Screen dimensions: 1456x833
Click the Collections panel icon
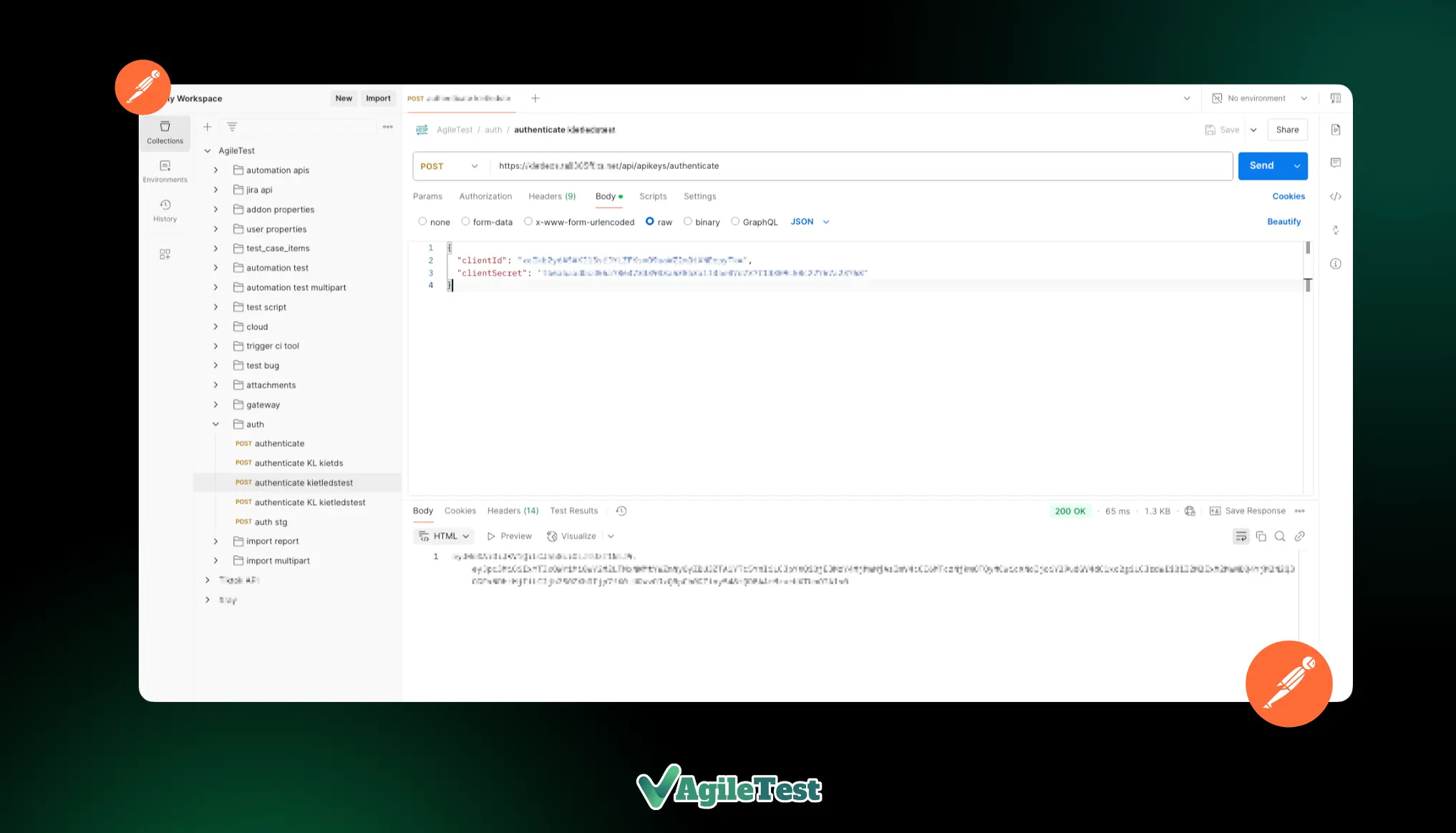(x=164, y=131)
